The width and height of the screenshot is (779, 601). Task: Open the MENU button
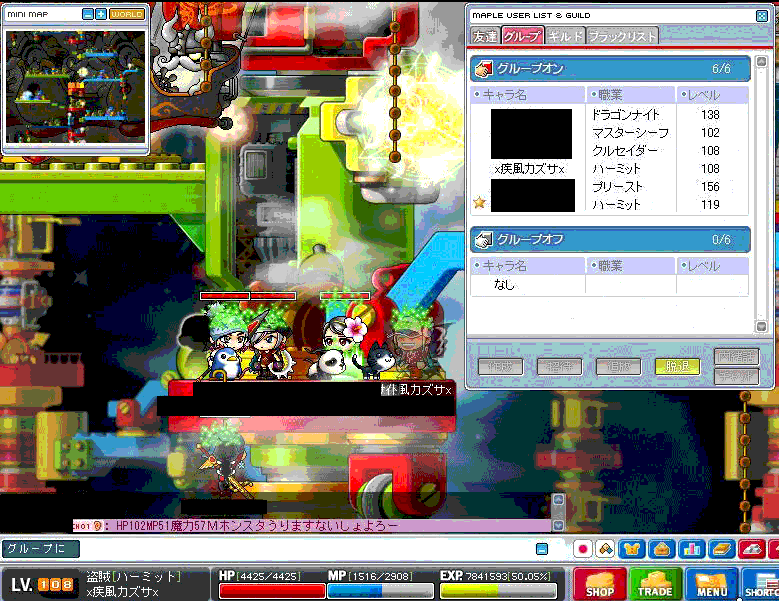(x=711, y=584)
